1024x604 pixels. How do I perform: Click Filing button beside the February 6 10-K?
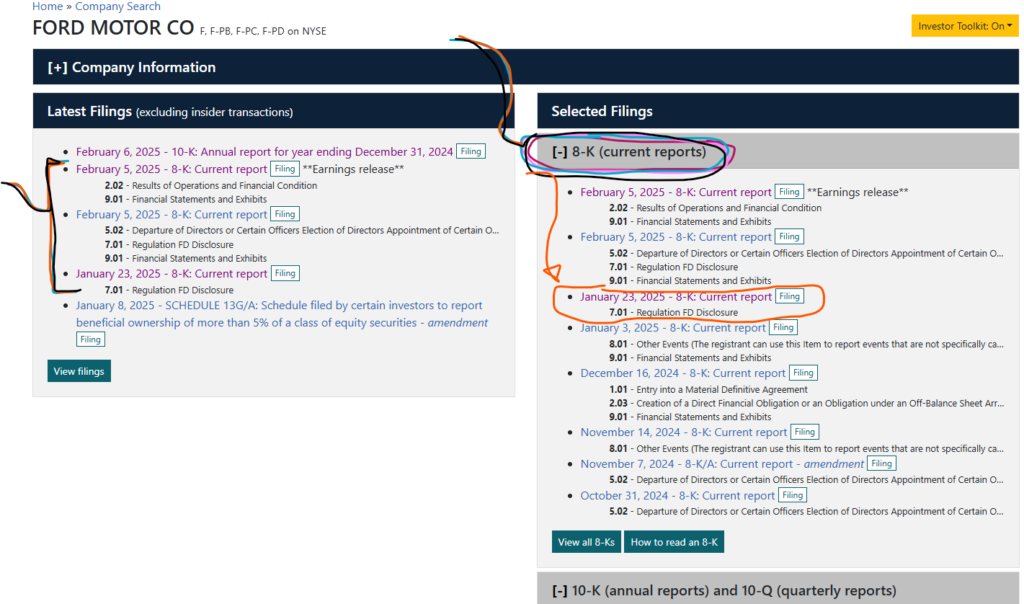coord(471,151)
